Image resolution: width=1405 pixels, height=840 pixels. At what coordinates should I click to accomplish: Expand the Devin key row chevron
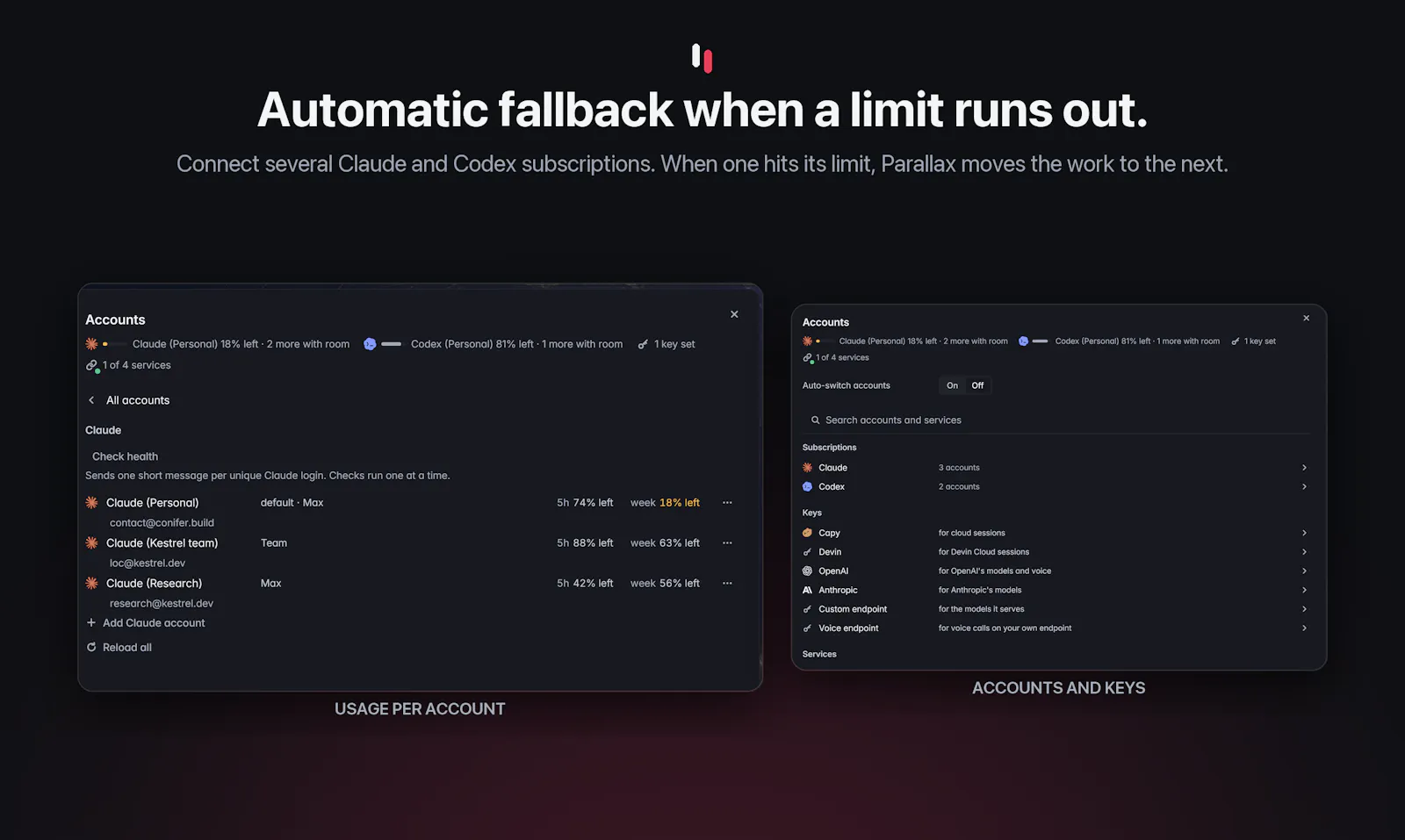coord(1304,552)
